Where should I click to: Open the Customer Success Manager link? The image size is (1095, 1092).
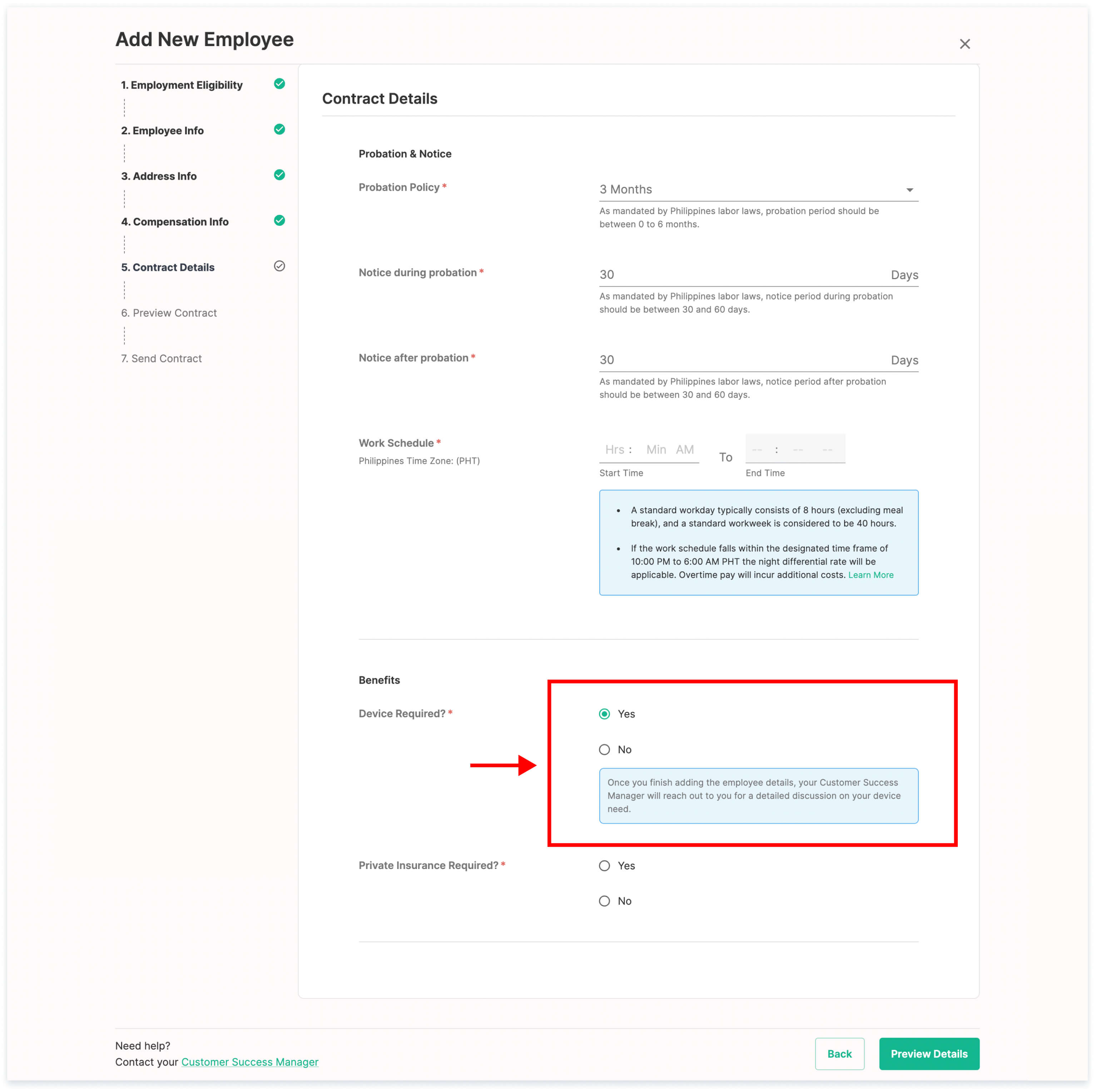pyautogui.click(x=249, y=1063)
